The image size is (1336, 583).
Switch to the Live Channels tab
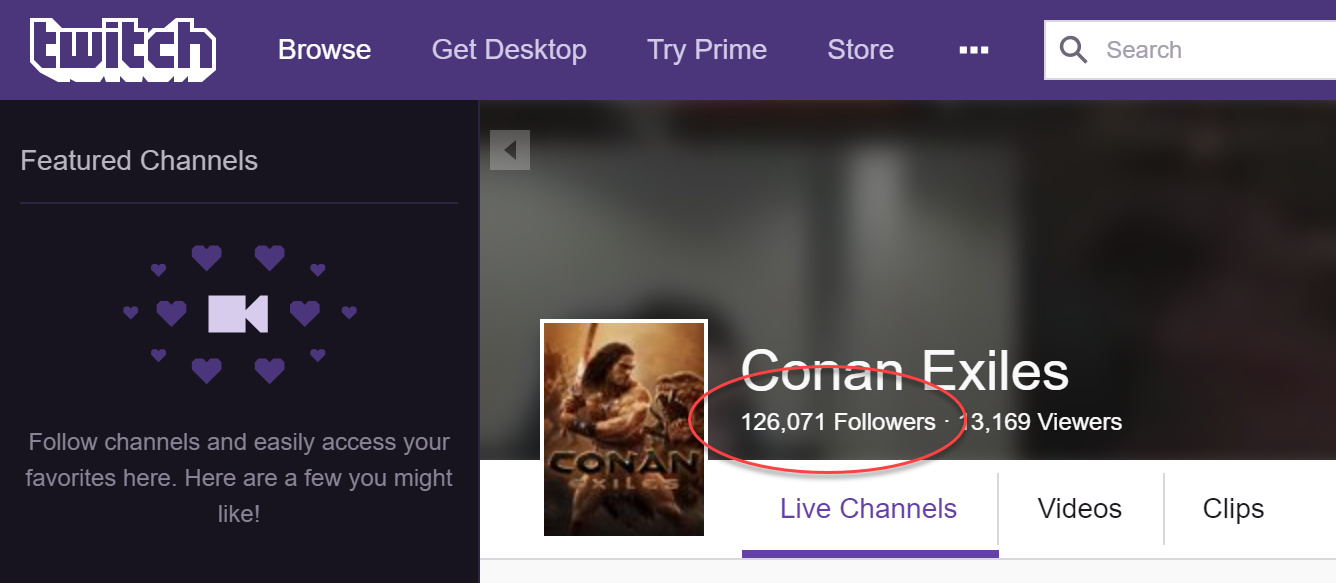point(869,509)
